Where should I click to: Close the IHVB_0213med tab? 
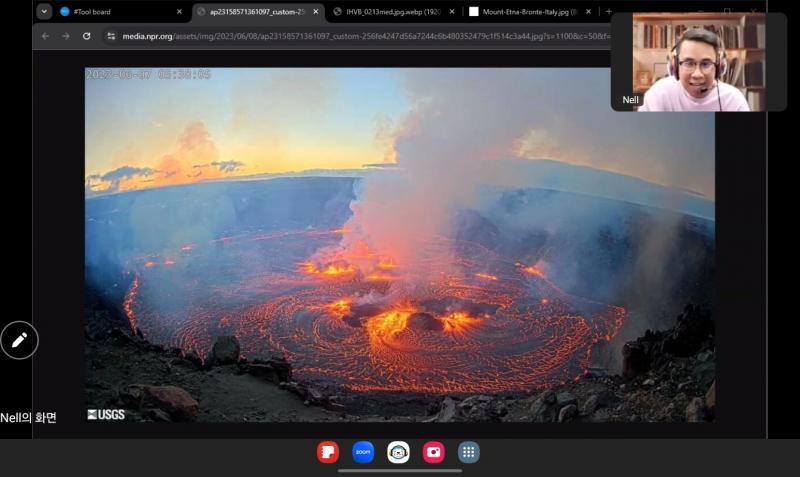(x=450, y=12)
